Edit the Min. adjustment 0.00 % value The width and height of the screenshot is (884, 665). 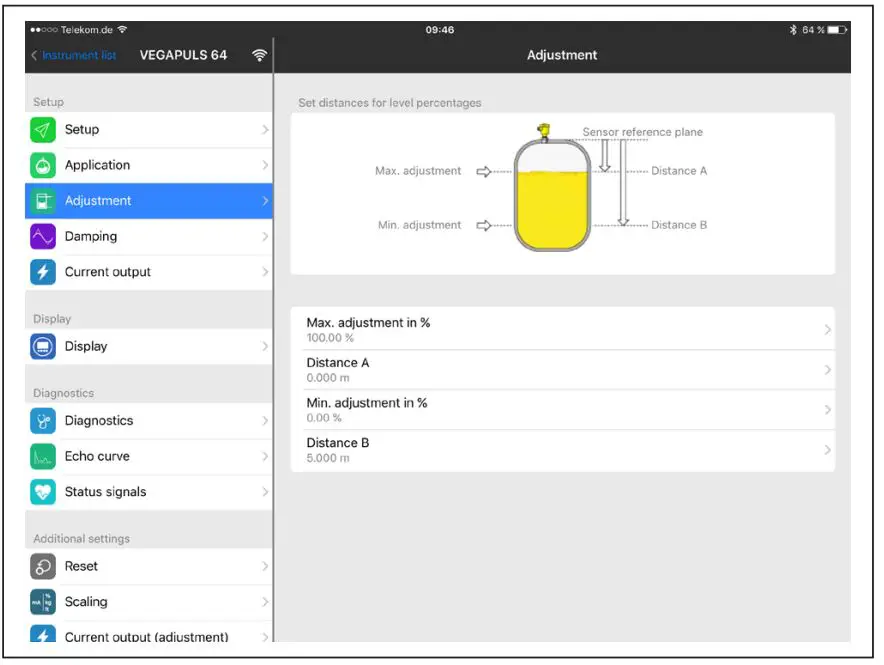[324, 418]
